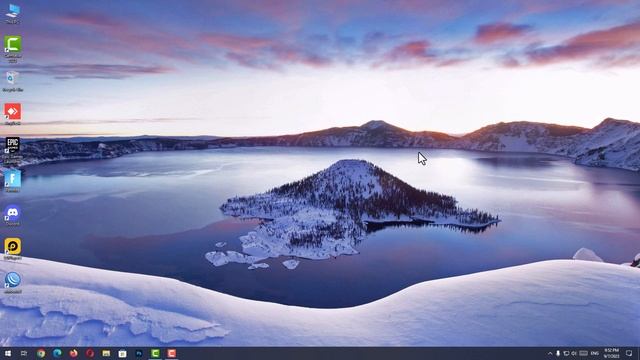Viewport: 640px width, 360px height.
Task: Open network status tray icon
Action: [x=566, y=353]
